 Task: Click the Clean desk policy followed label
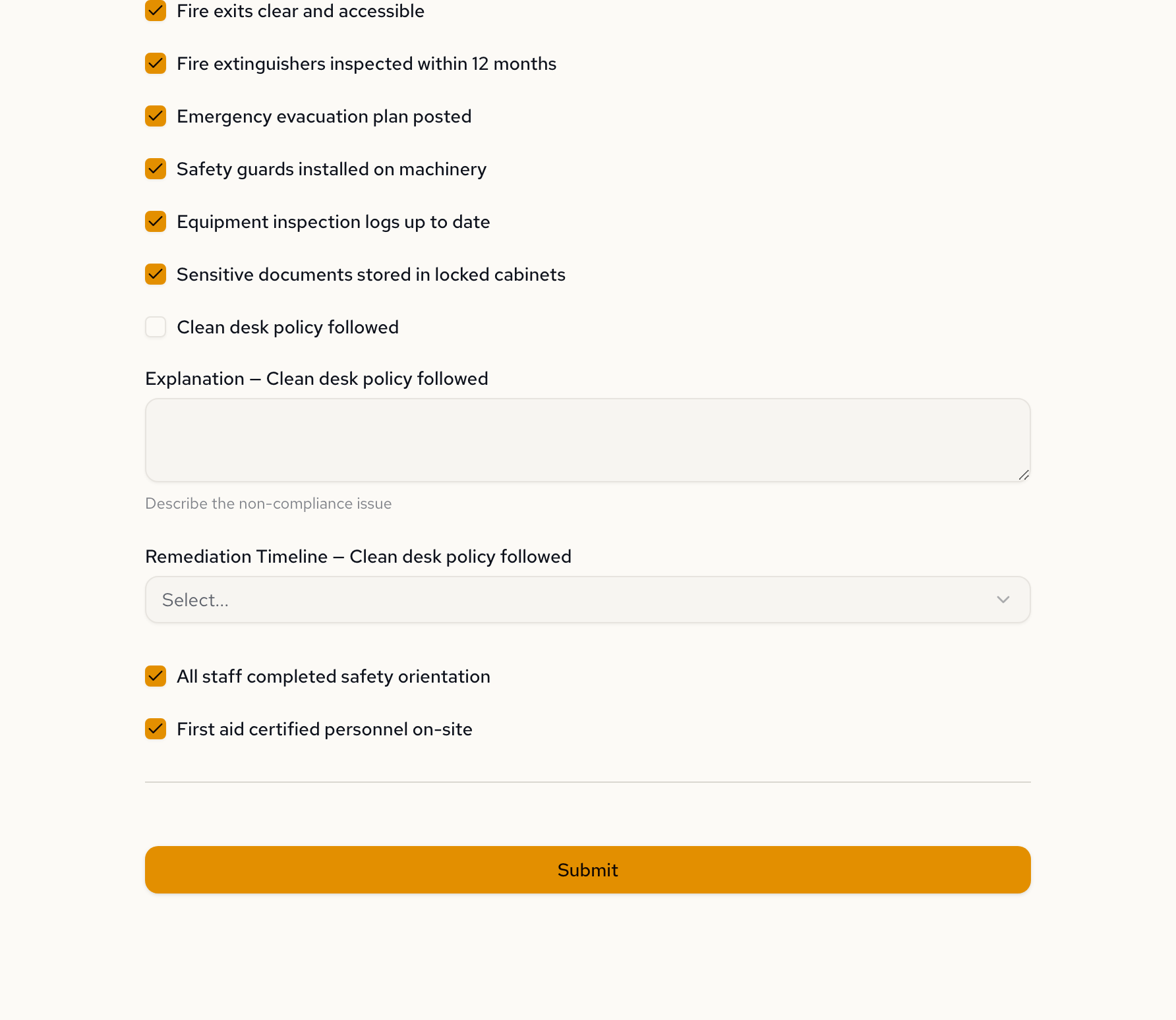pos(287,327)
